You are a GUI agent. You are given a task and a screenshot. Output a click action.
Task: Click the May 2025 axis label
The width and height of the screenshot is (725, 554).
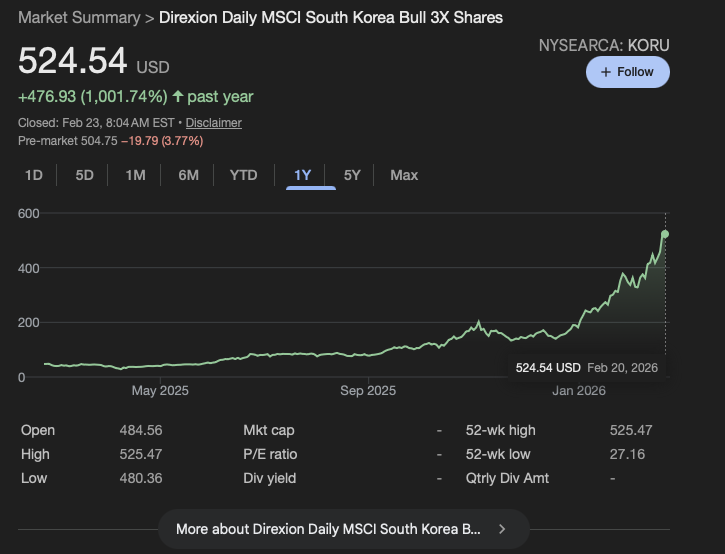point(160,391)
